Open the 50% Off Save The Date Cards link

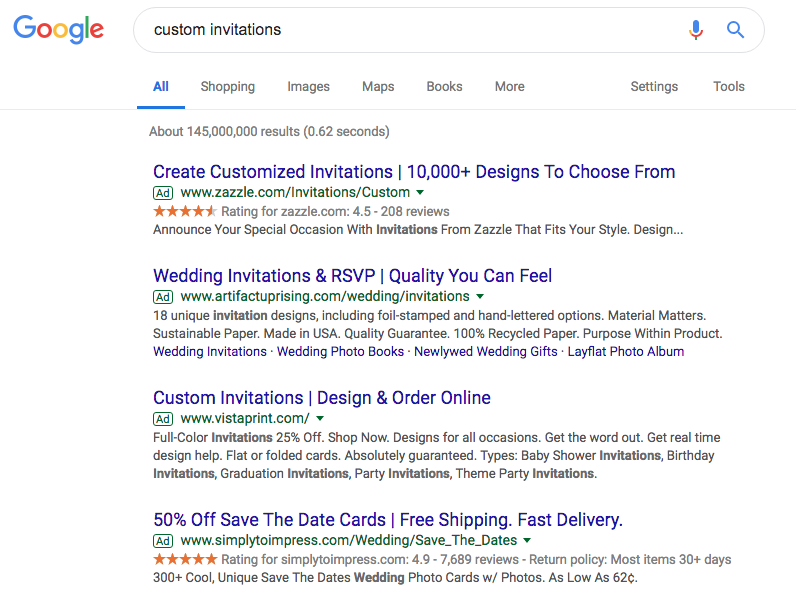click(388, 519)
